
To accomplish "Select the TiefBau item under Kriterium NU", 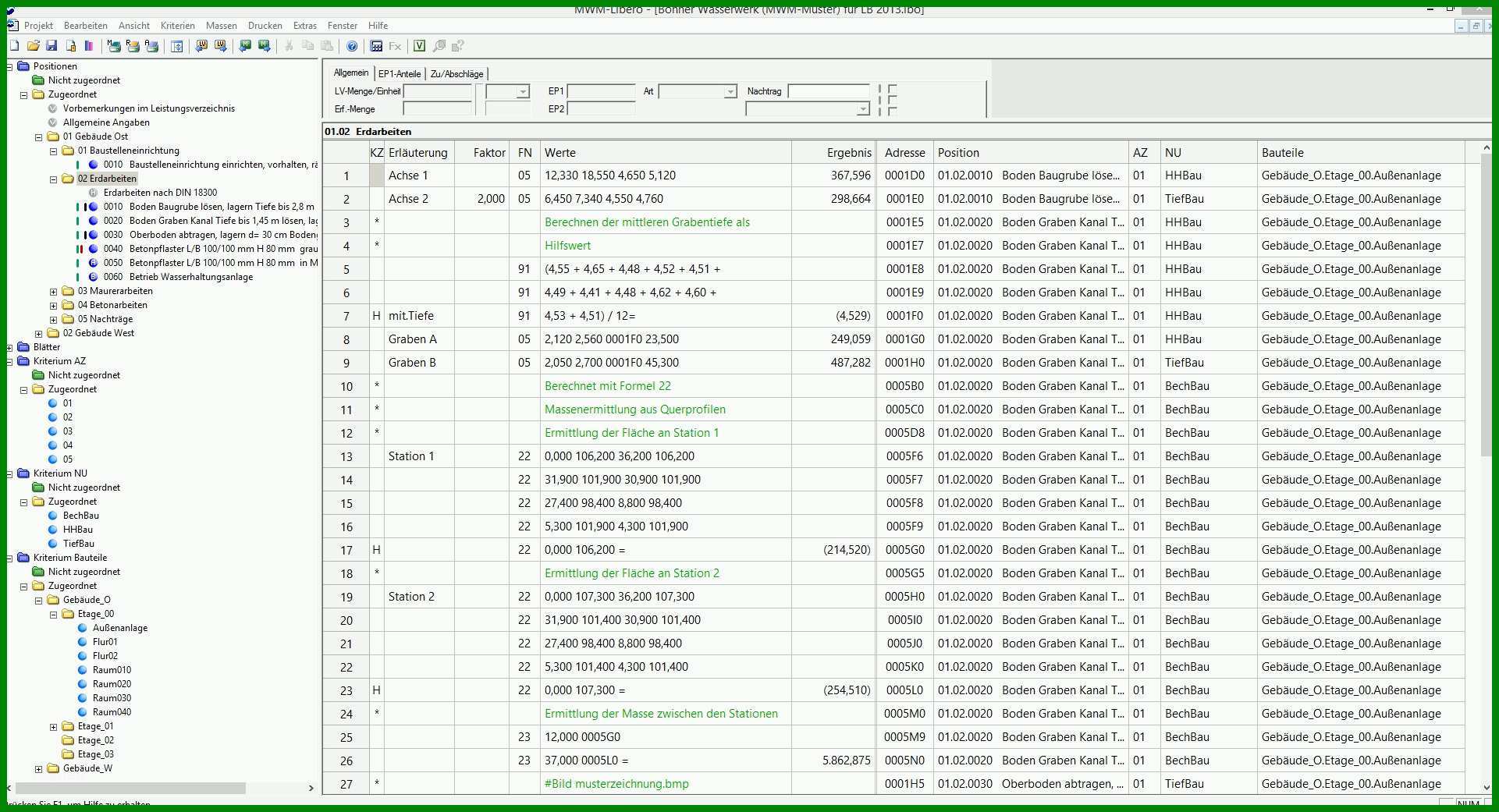I will (78, 544).
